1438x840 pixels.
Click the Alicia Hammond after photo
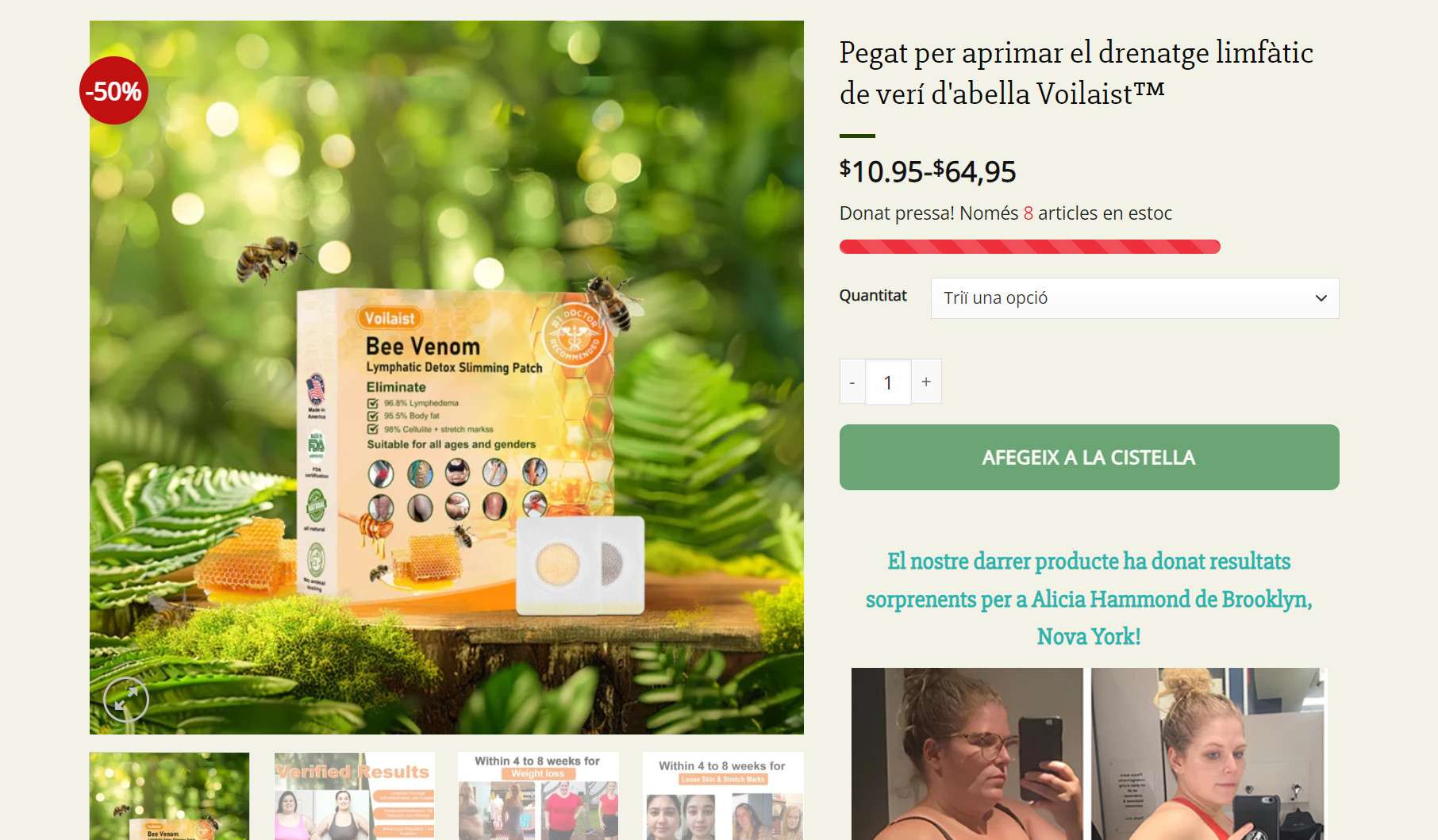pyautogui.click(x=1209, y=754)
